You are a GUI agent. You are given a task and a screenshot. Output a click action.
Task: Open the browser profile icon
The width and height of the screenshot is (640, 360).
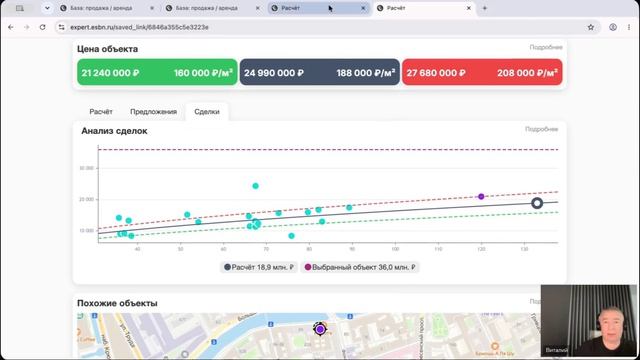tap(613, 27)
